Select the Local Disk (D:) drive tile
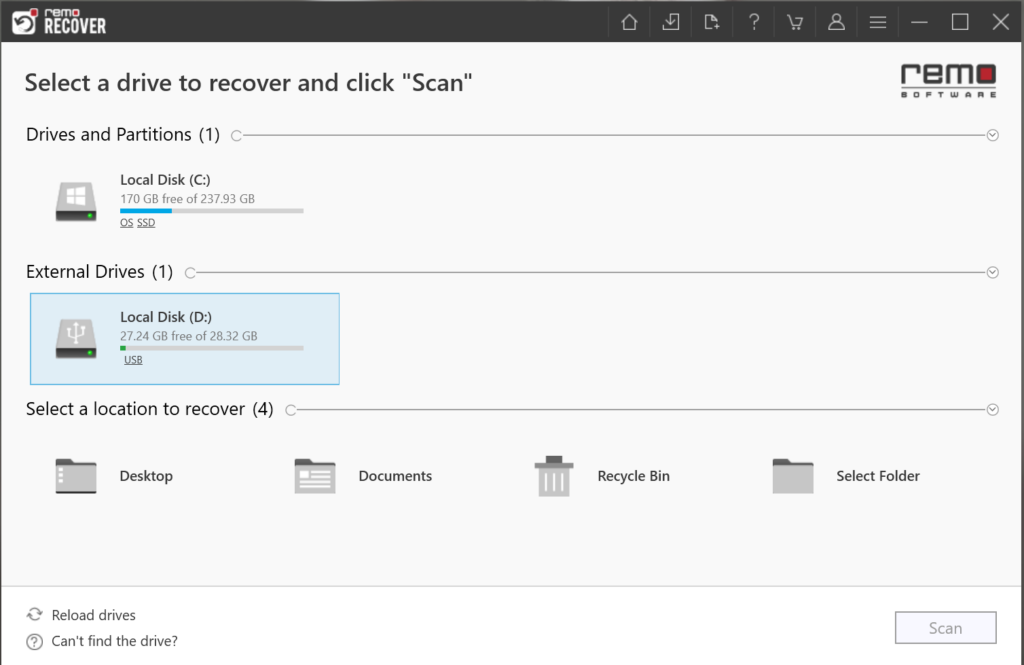1024x665 pixels. pyautogui.click(x=185, y=338)
